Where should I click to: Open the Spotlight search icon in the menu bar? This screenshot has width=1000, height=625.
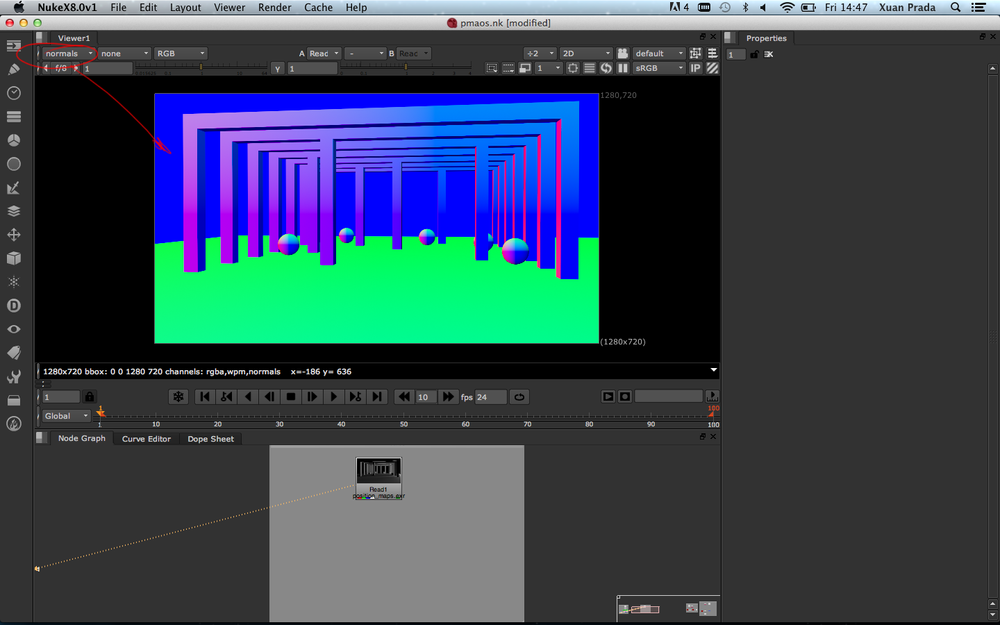pyautogui.click(x=955, y=8)
